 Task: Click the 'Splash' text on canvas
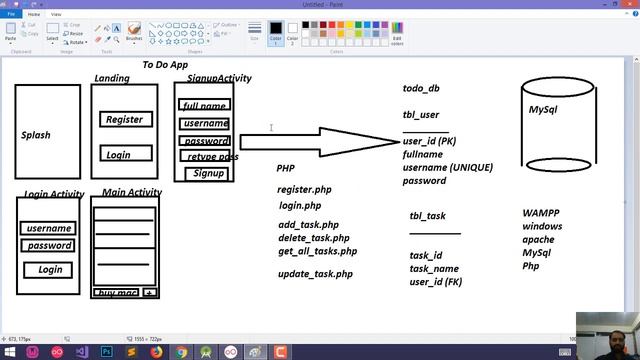coord(36,135)
